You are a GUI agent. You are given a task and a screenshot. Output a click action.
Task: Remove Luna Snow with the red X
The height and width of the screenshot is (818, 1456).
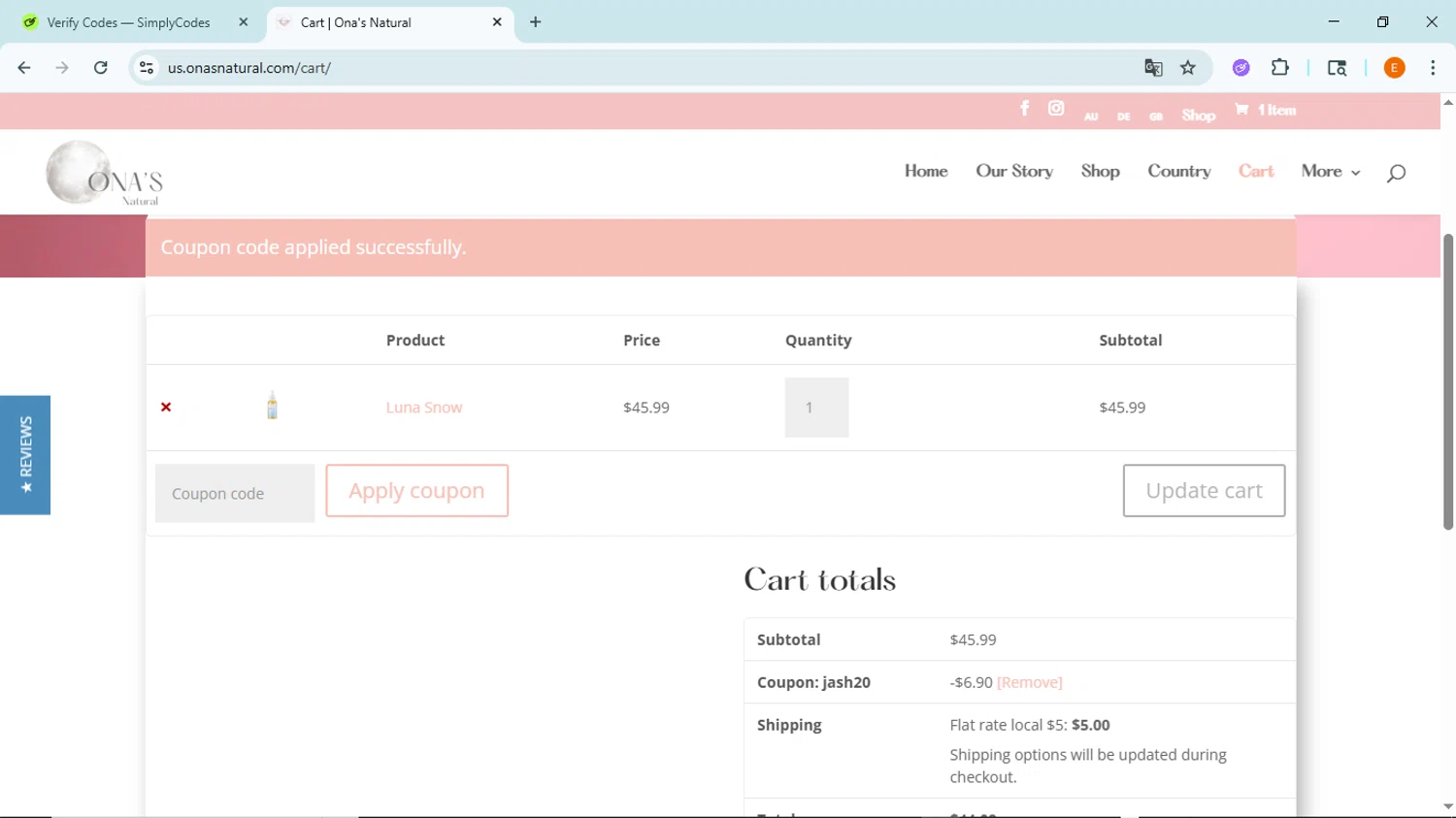[166, 408]
